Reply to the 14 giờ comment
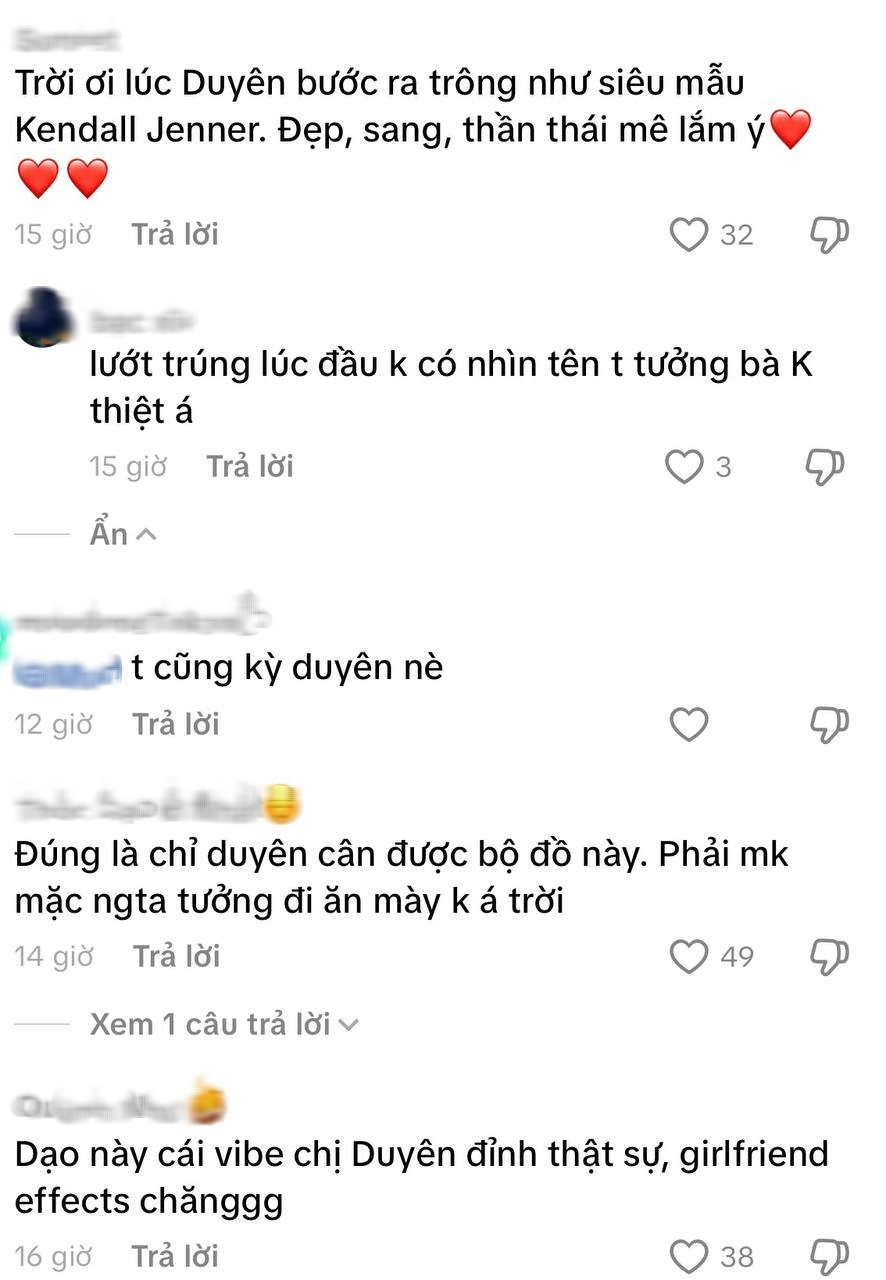Image resolution: width=886 pixels, height=1280 pixels. coord(176,957)
